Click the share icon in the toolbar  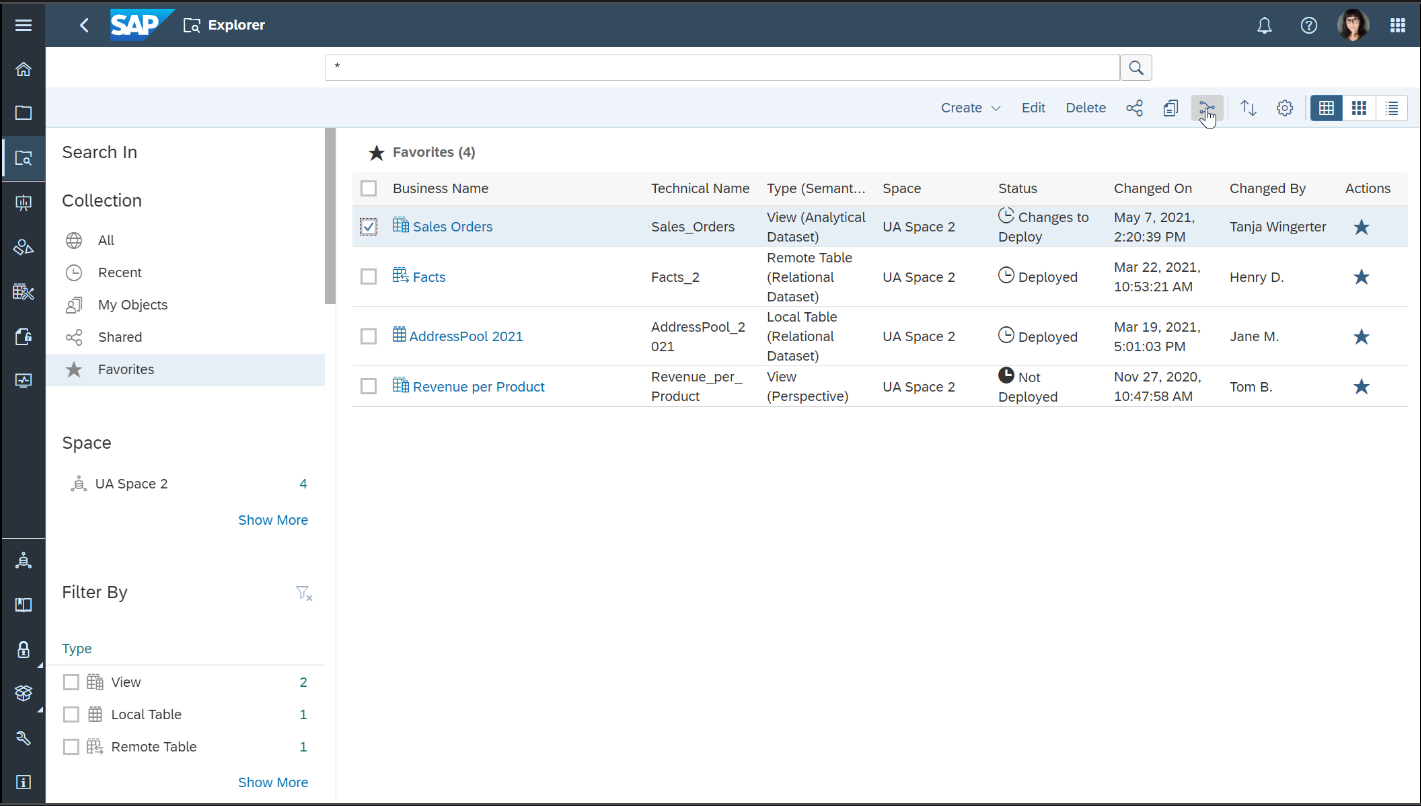[1134, 108]
